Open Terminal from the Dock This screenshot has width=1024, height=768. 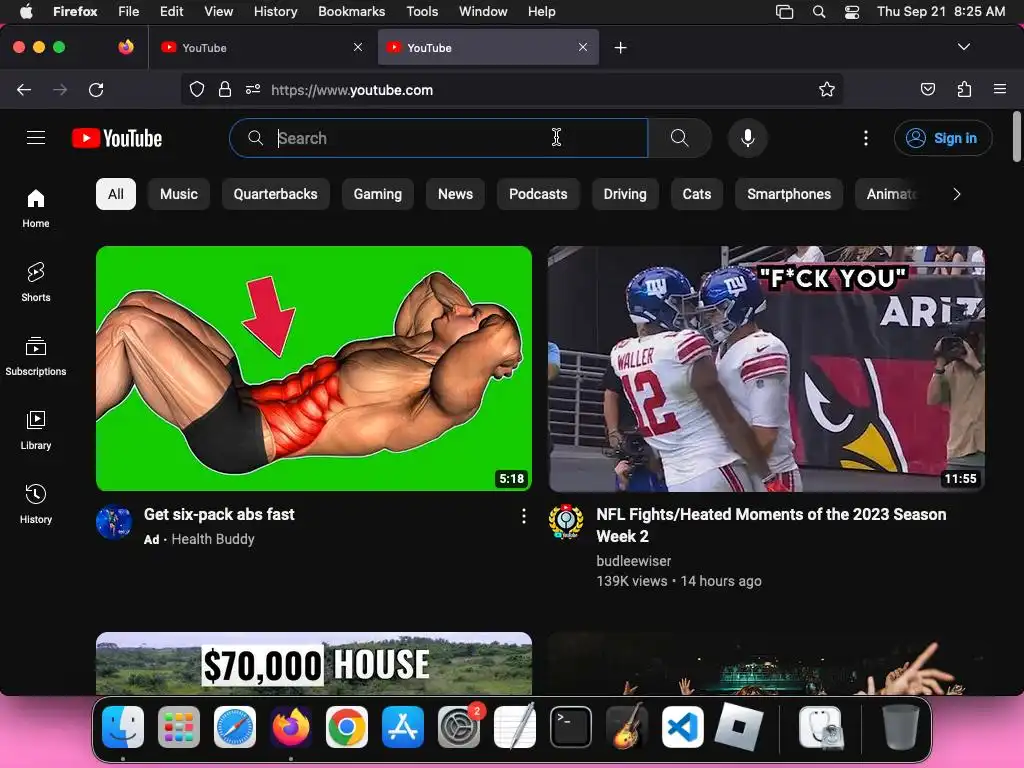571,727
